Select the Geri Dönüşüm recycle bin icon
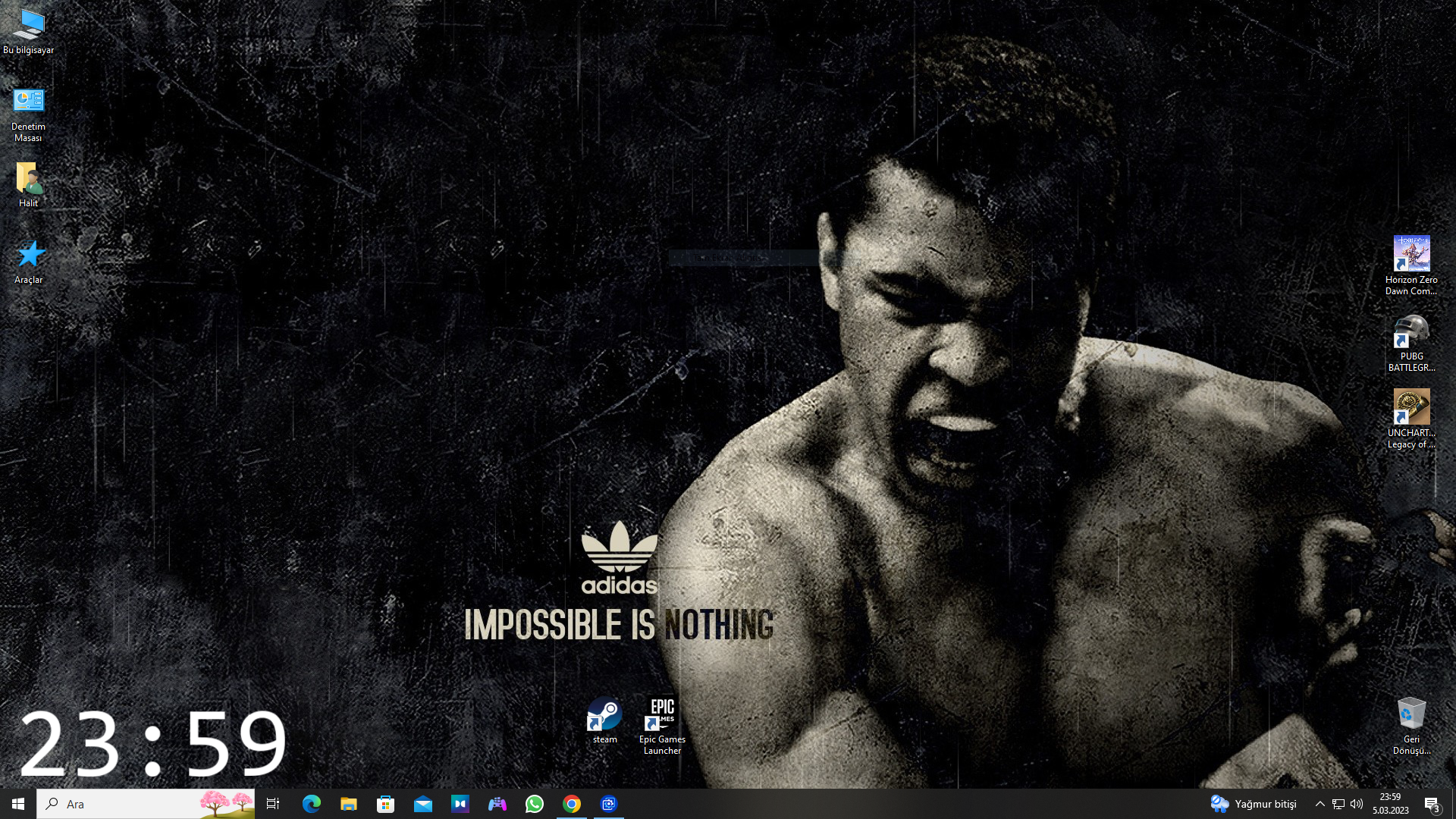Image resolution: width=1456 pixels, height=819 pixels. point(1411,726)
